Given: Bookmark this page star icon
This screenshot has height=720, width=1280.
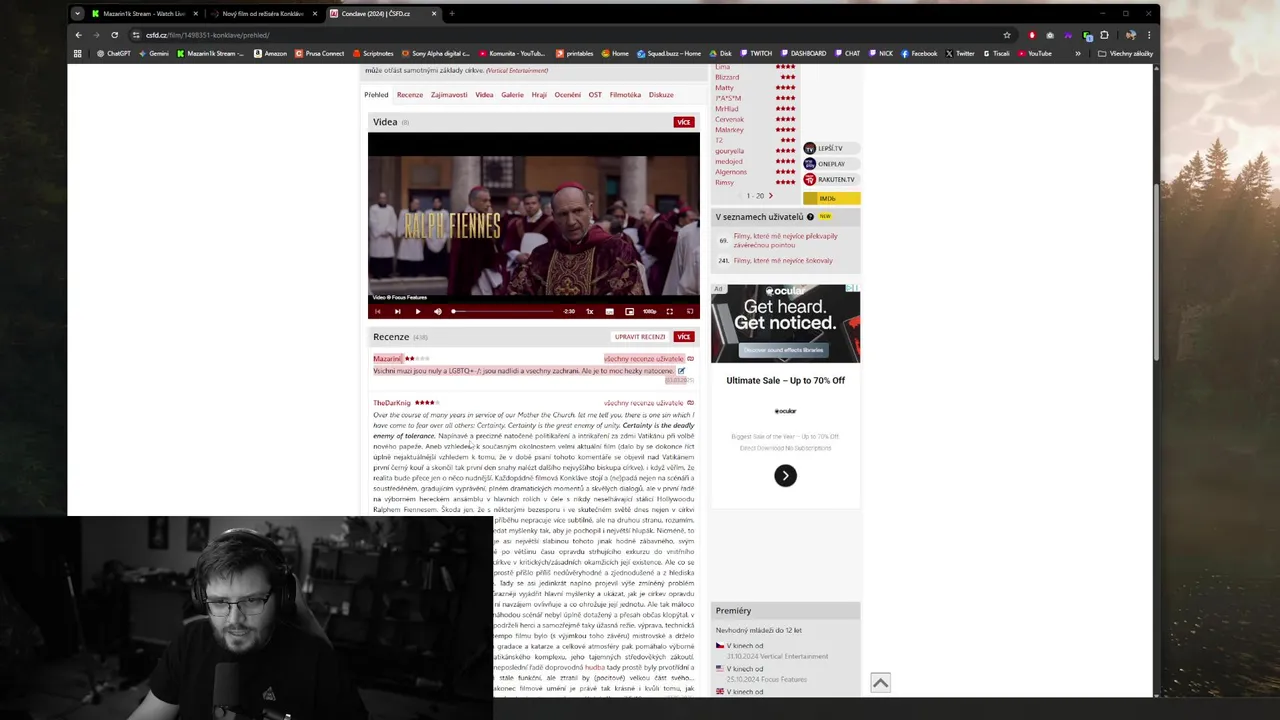Looking at the screenshot, I should click(x=1007, y=35).
